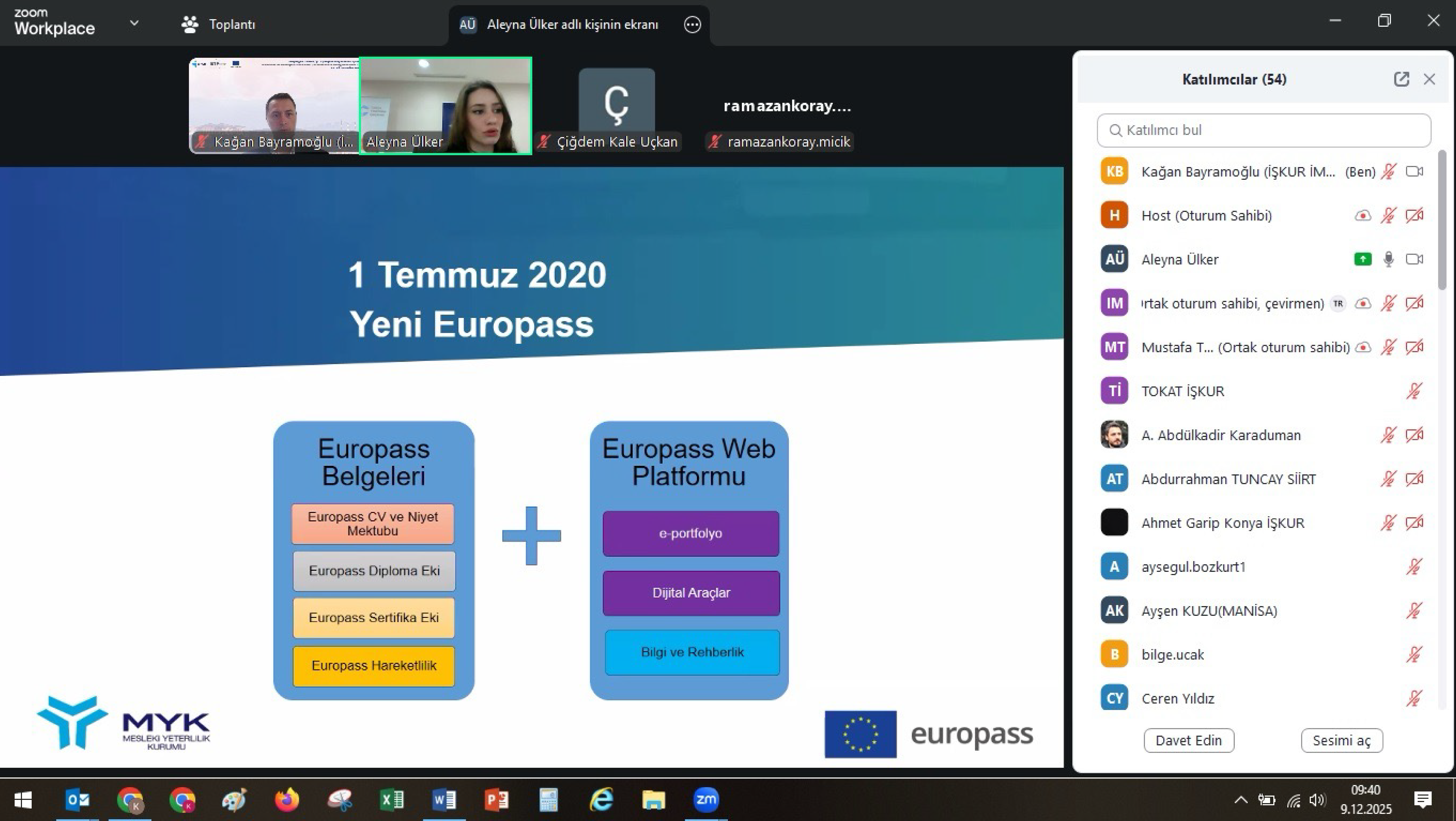This screenshot has height=821, width=1456.
Task: Toggle TOKAT İŞKUR's muted microphone icon
Action: (1414, 391)
